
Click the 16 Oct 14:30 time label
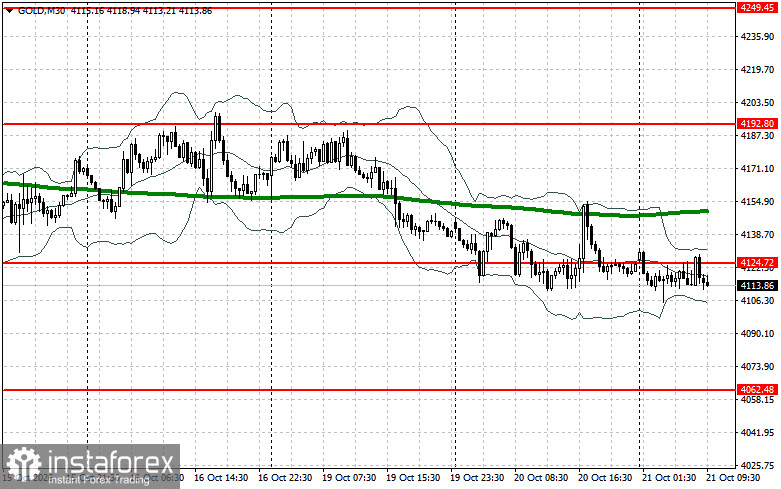(x=221, y=478)
